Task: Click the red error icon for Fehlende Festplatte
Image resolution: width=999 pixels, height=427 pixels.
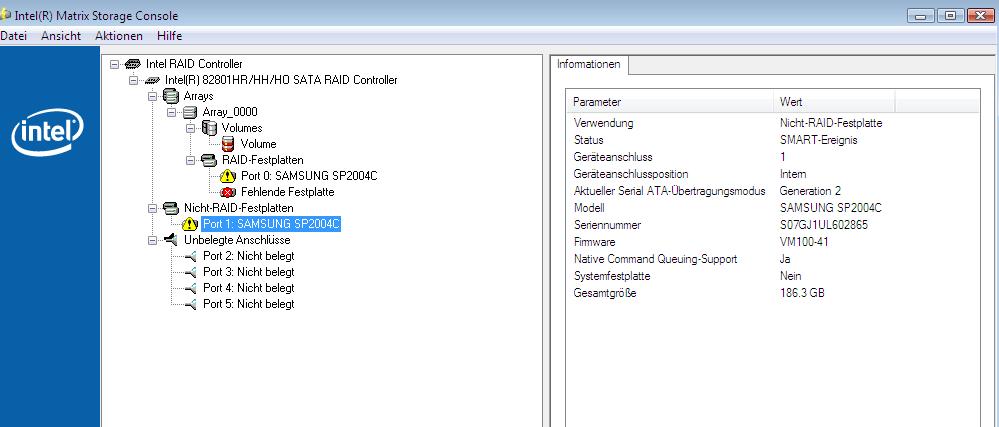Action: point(228,192)
